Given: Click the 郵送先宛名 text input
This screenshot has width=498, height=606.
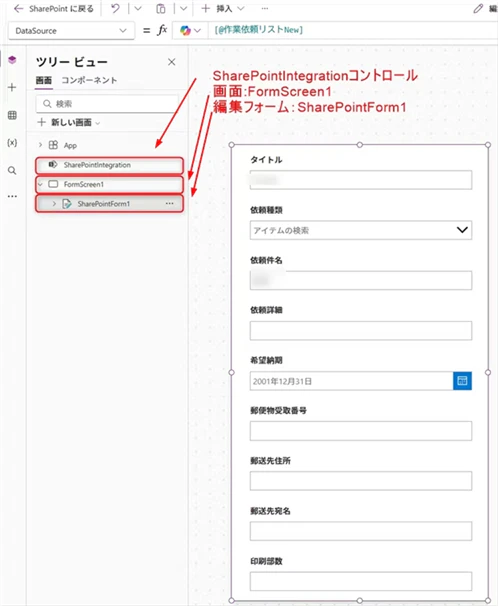Looking at the screenshot, I should pyautogui.click(x=360, y=531).
